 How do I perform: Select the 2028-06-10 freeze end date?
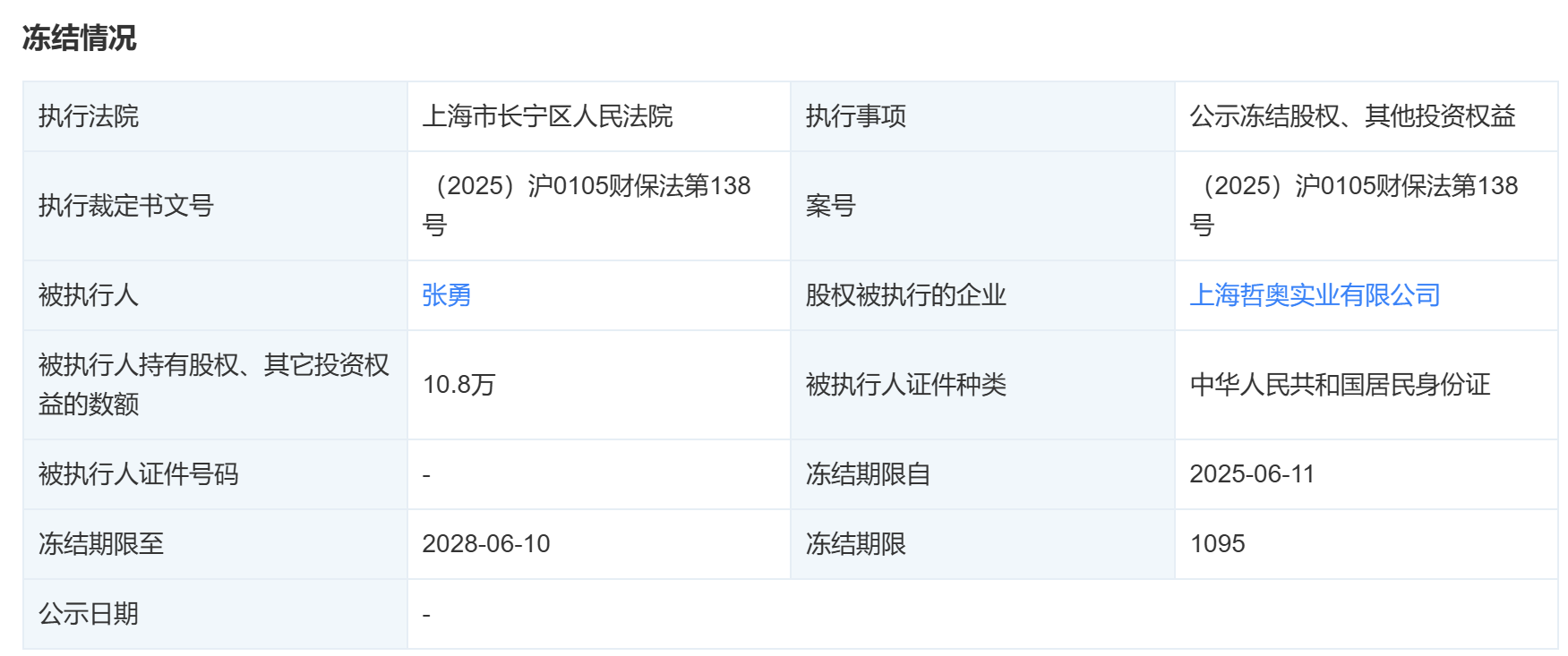pyautogui.click(x=485, y=544)
